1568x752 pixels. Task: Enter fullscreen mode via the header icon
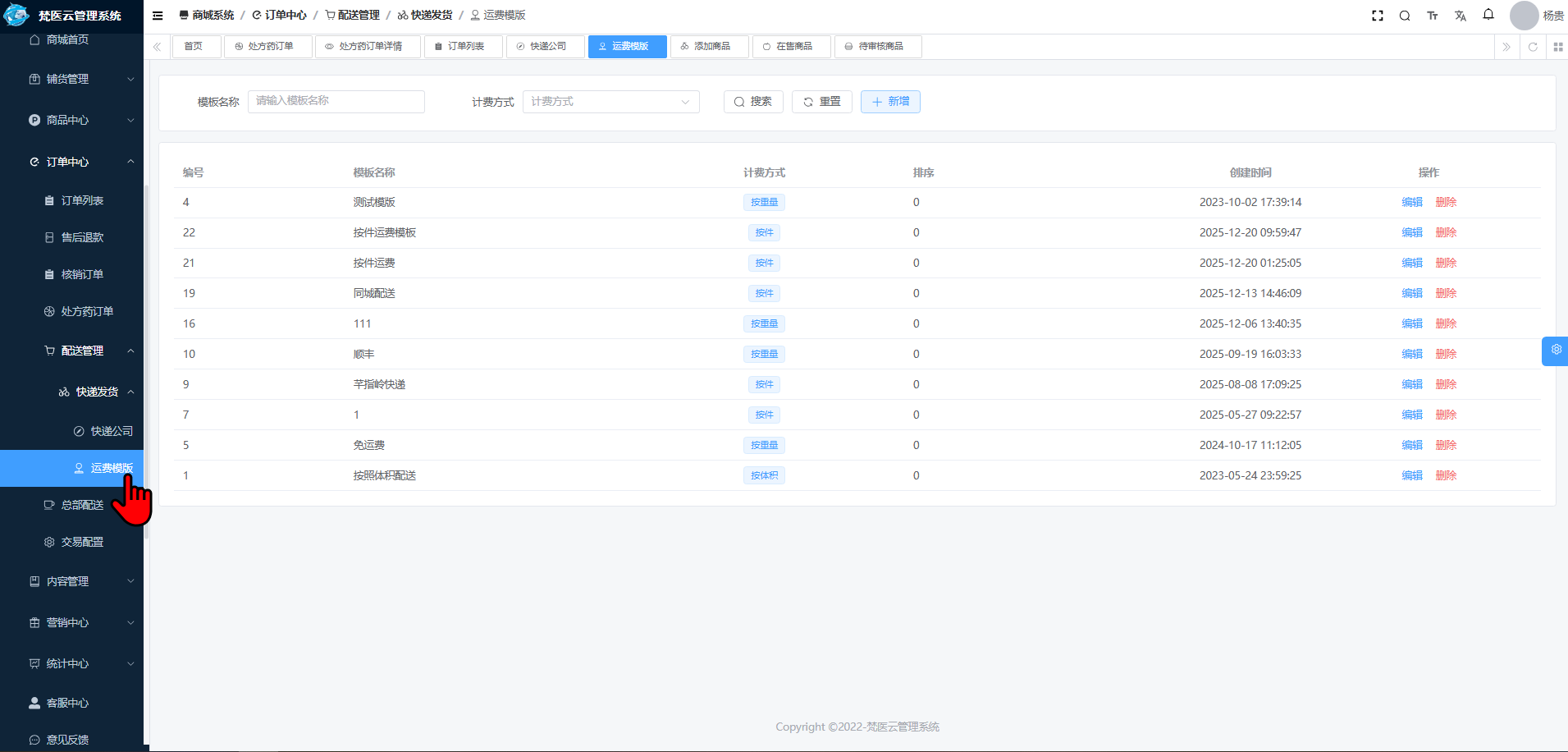[x=1378, y=16]
